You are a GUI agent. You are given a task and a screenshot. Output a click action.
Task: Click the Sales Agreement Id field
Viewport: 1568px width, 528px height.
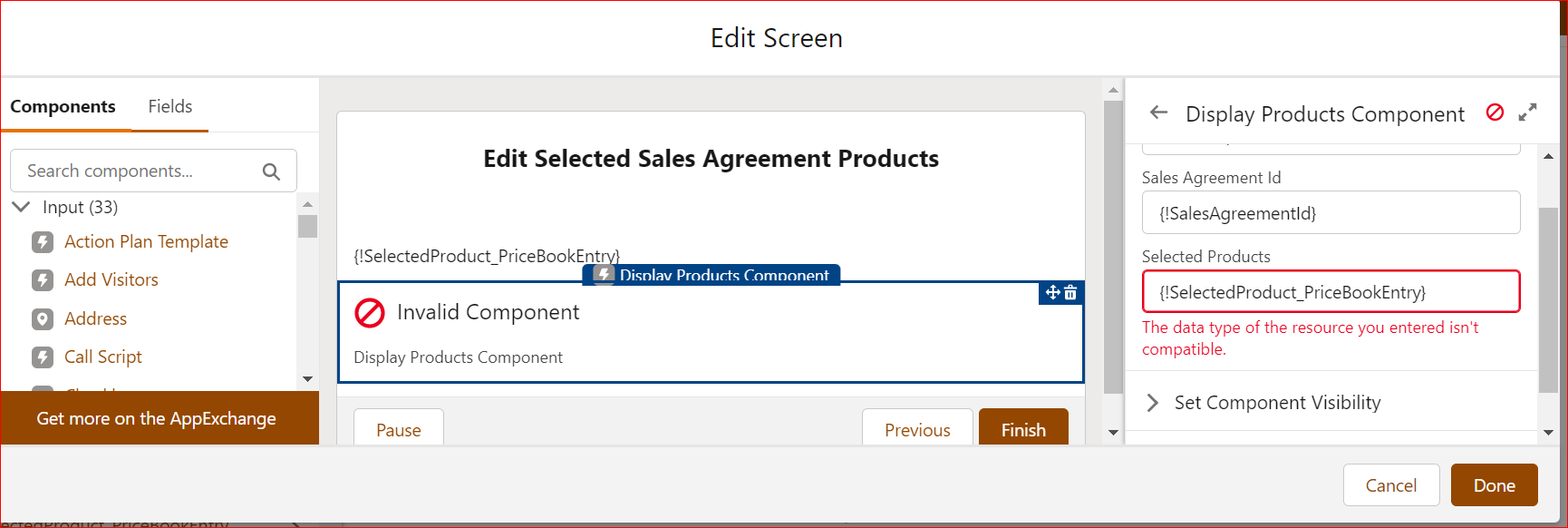point(1330,213)
